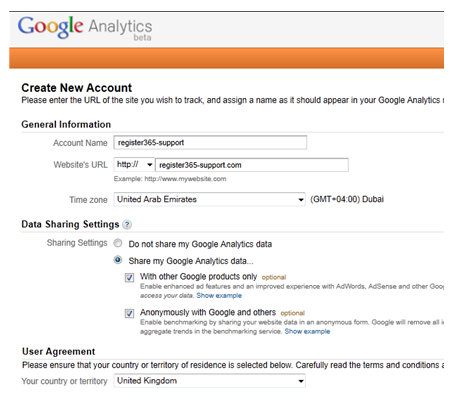
Task: Click the User Agreement section heading
Action: (59, 351)
